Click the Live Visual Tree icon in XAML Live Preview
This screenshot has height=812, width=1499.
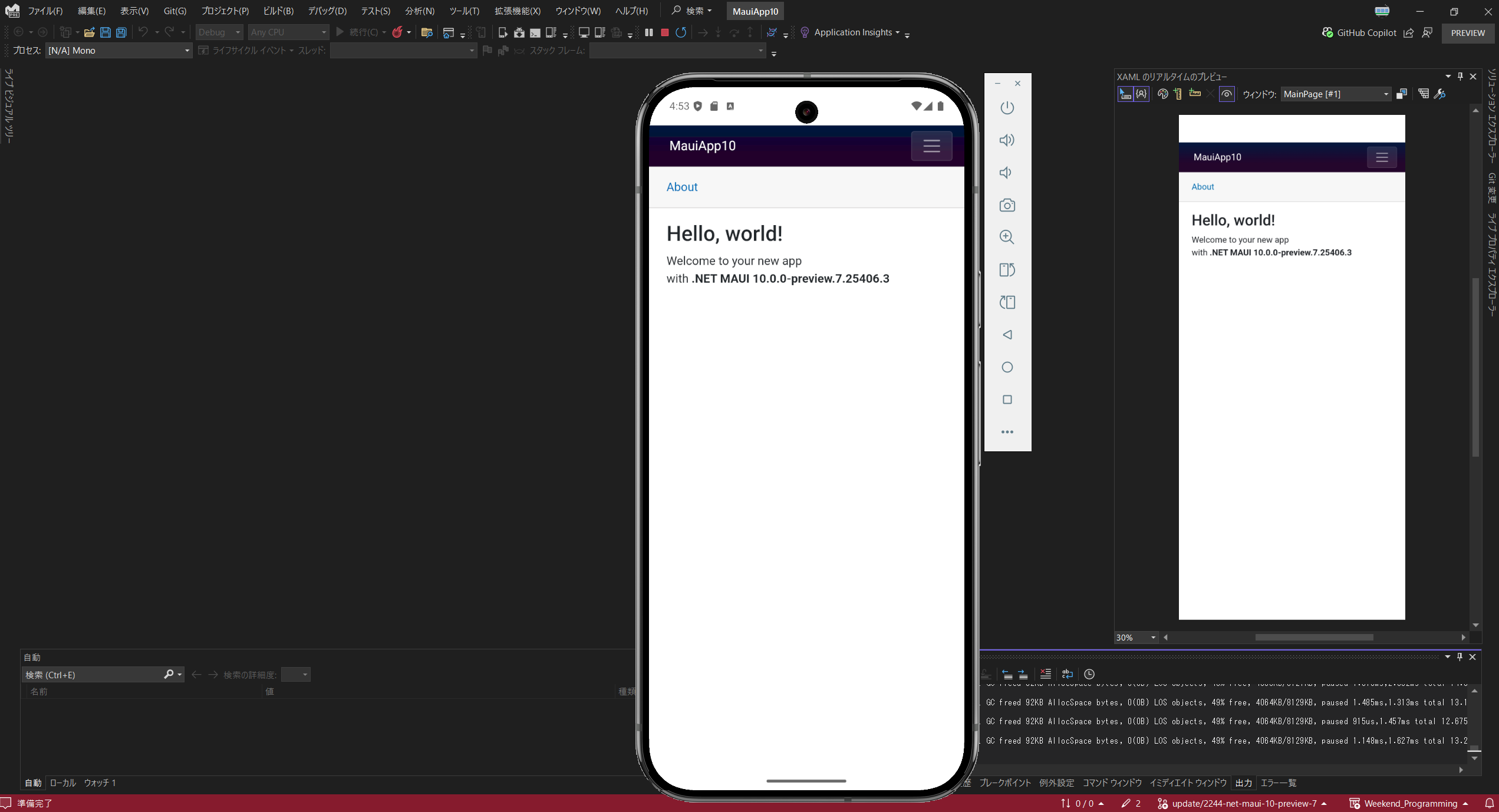(x=1424, y=94)
